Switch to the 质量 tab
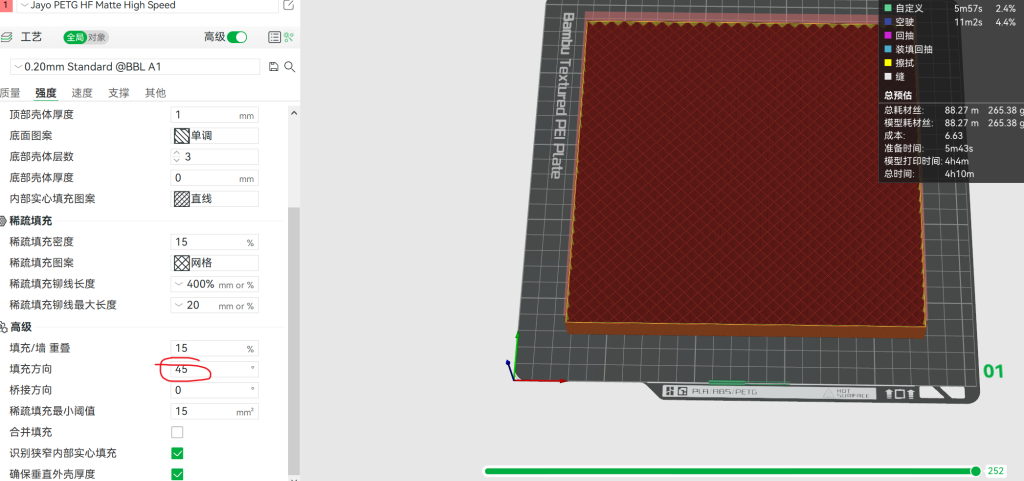This screenshot has height=481, width=1024. pyautogui.click(x=9, y=93)
